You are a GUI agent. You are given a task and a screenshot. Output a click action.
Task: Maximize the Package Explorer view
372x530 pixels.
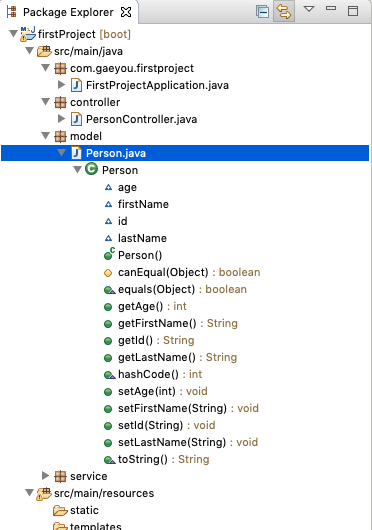point(353,11)
